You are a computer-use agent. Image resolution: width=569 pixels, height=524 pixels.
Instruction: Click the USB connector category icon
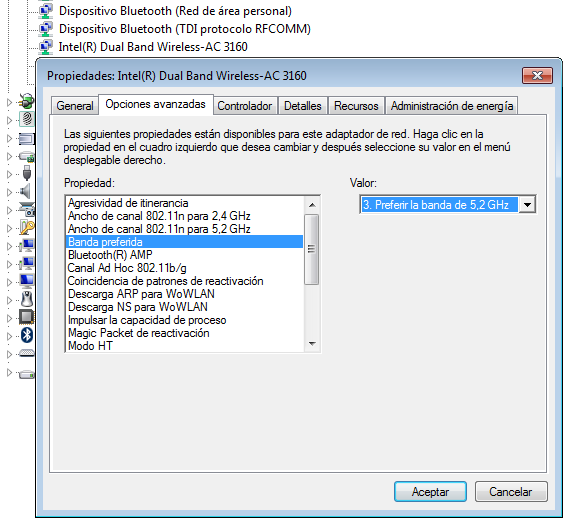click(27, 173)
